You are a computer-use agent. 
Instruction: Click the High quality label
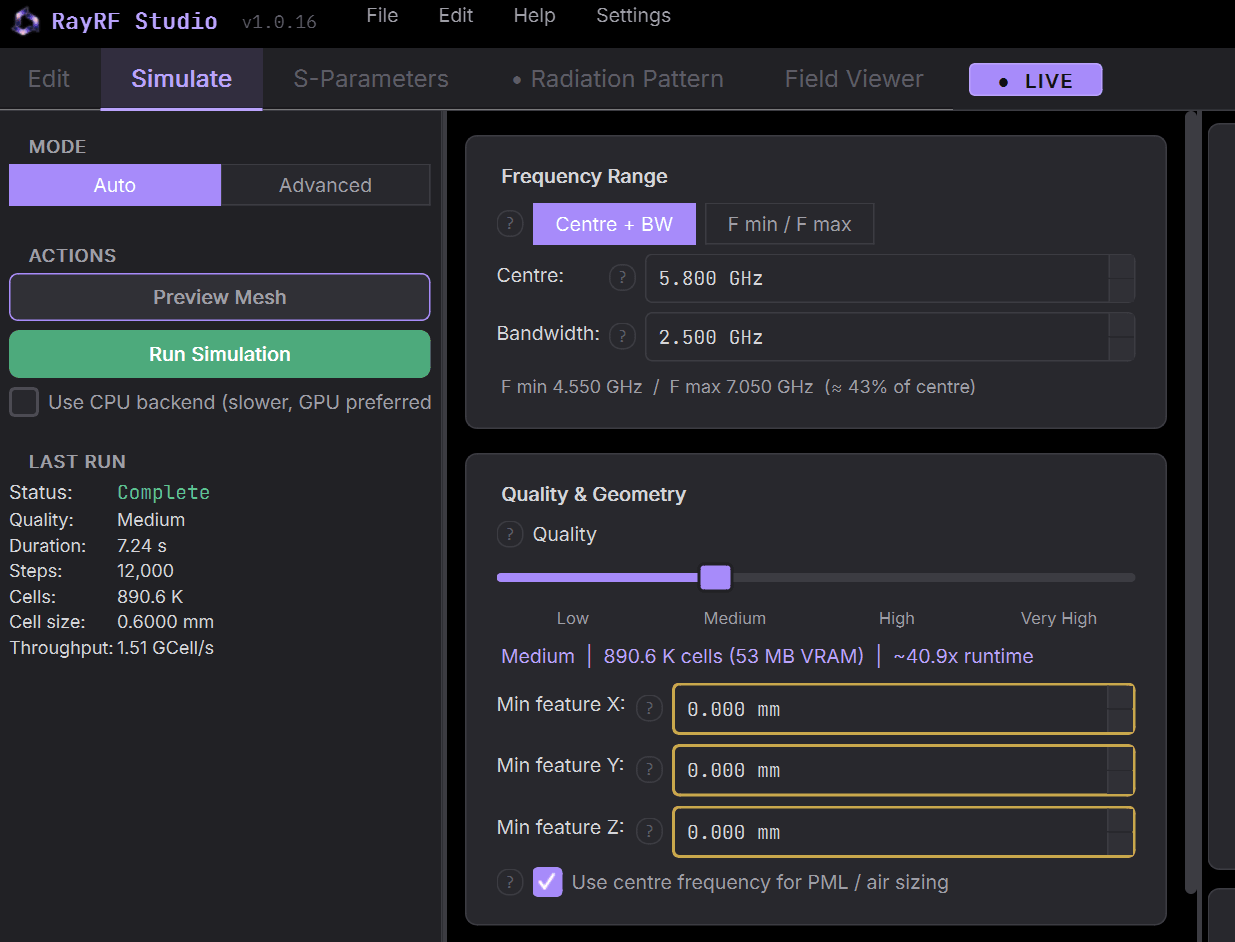click(x=896, y=618)
